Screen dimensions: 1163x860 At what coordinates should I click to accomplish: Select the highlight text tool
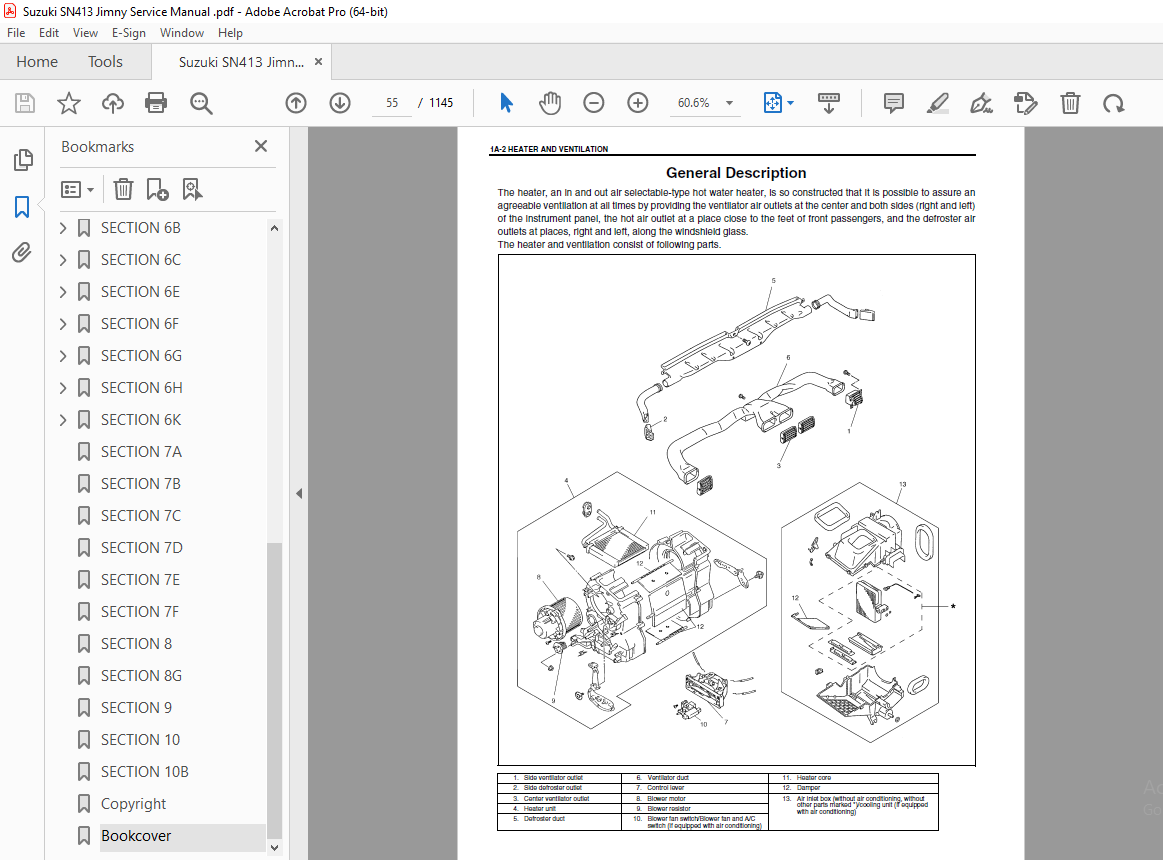click(938, 103)
